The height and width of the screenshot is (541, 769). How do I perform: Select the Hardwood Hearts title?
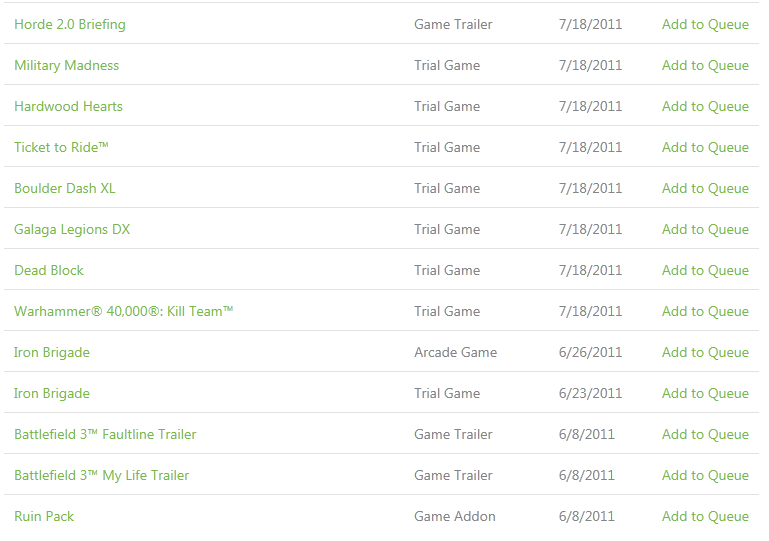68,106
